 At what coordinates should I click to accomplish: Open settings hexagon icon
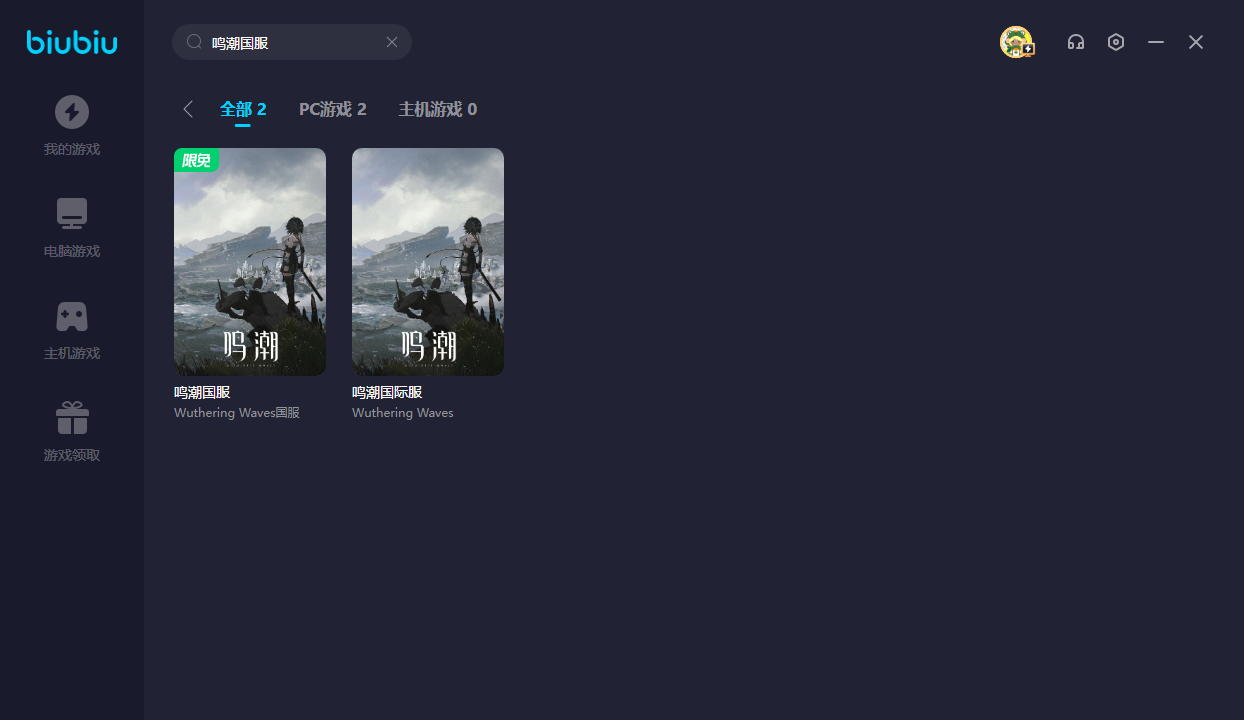point(1116,42)
